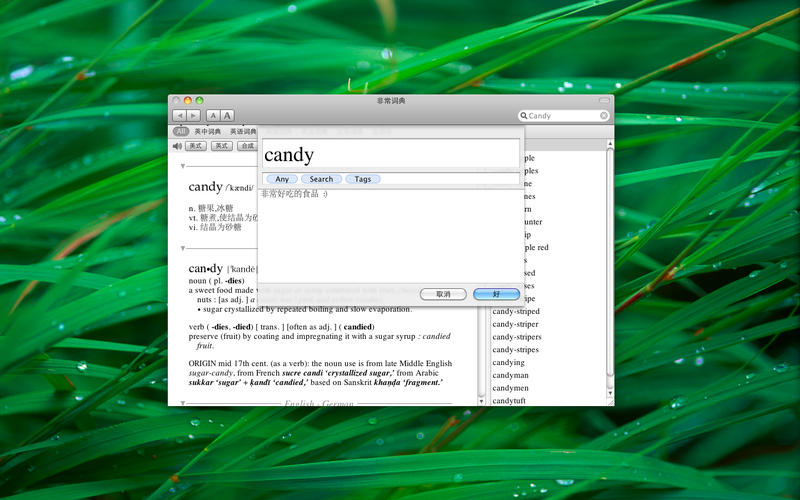Choose the 英式 pronunciation button

pyautogui.click(x=221, y=146)
